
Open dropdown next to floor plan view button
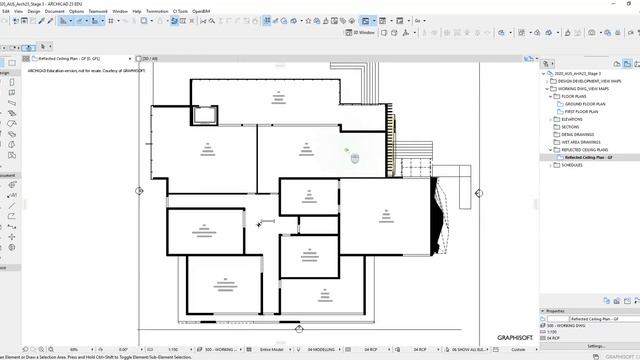[373, 21]
